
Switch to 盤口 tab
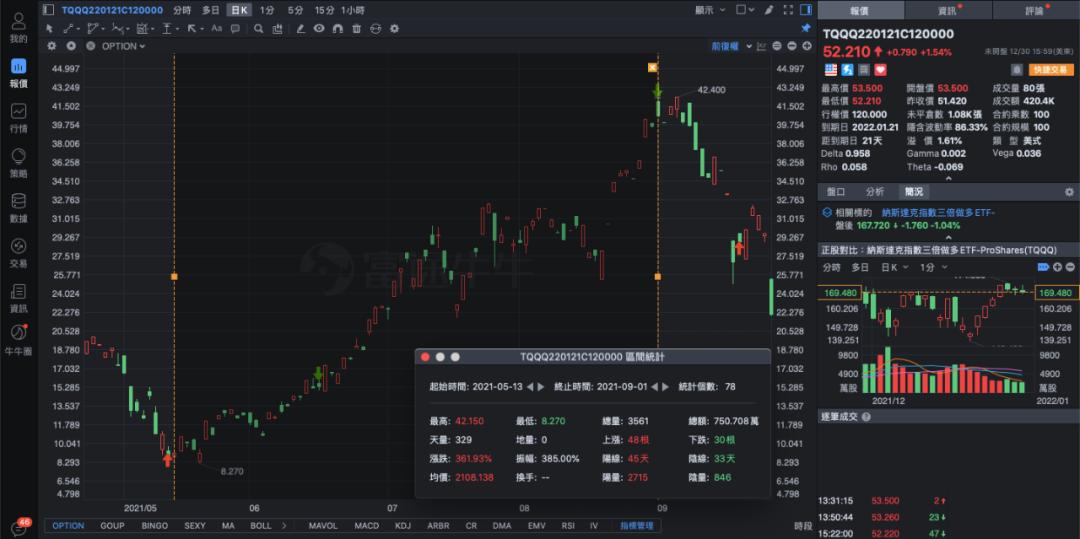coord(835,192)
